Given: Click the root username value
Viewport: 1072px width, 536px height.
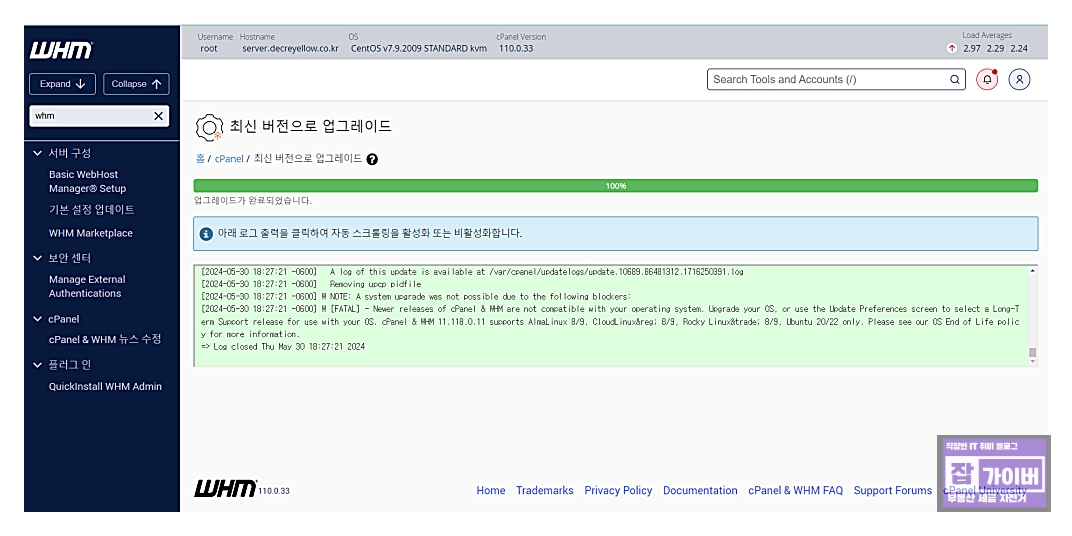Looking at the screenshot, I should (x=209, y=49).
